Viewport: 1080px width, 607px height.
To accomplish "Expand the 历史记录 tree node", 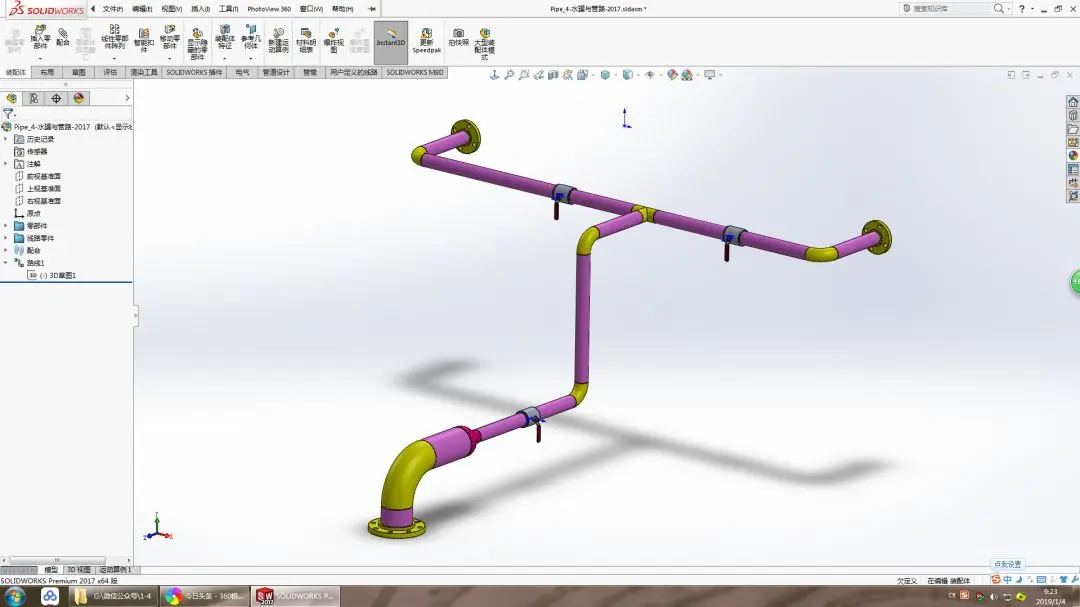I will (x=6, y=139).
